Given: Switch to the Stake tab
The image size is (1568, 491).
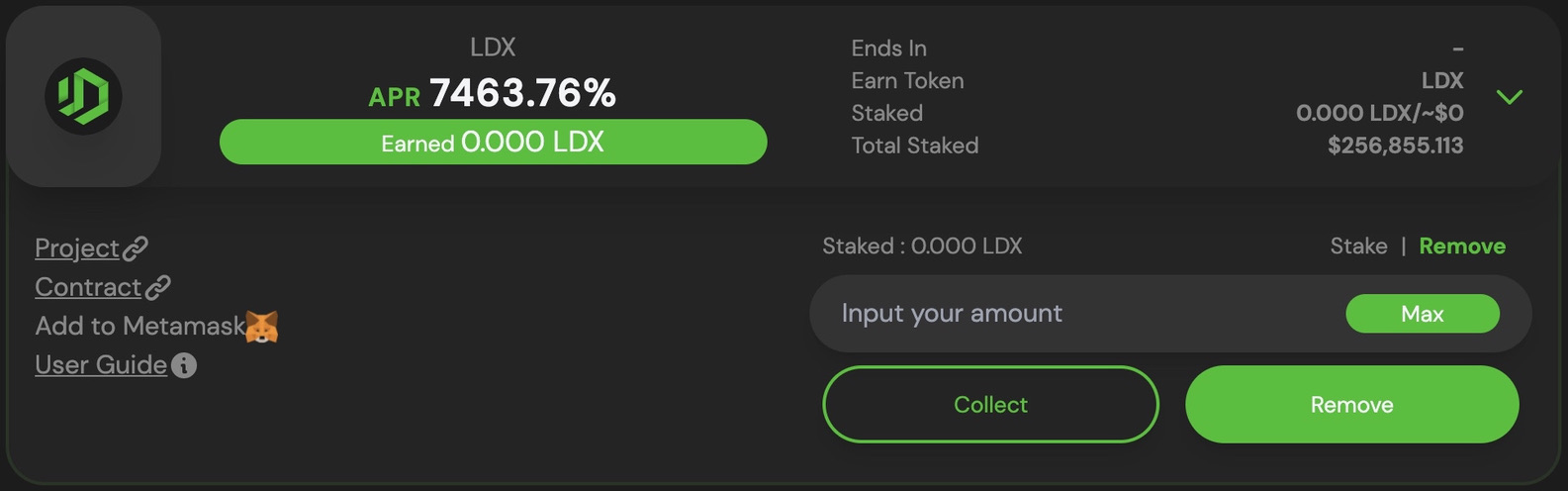Looking at the screenshot, I should click(1358, 246).
